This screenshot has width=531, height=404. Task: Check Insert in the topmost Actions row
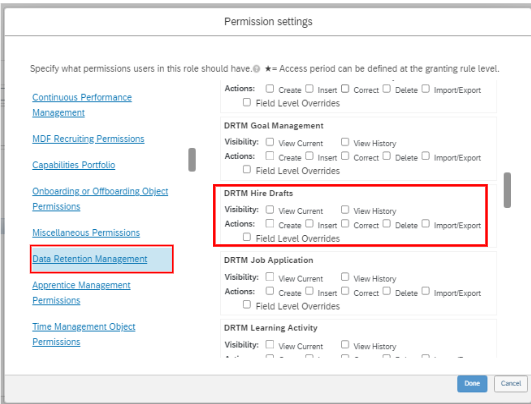tap(309, 89)
